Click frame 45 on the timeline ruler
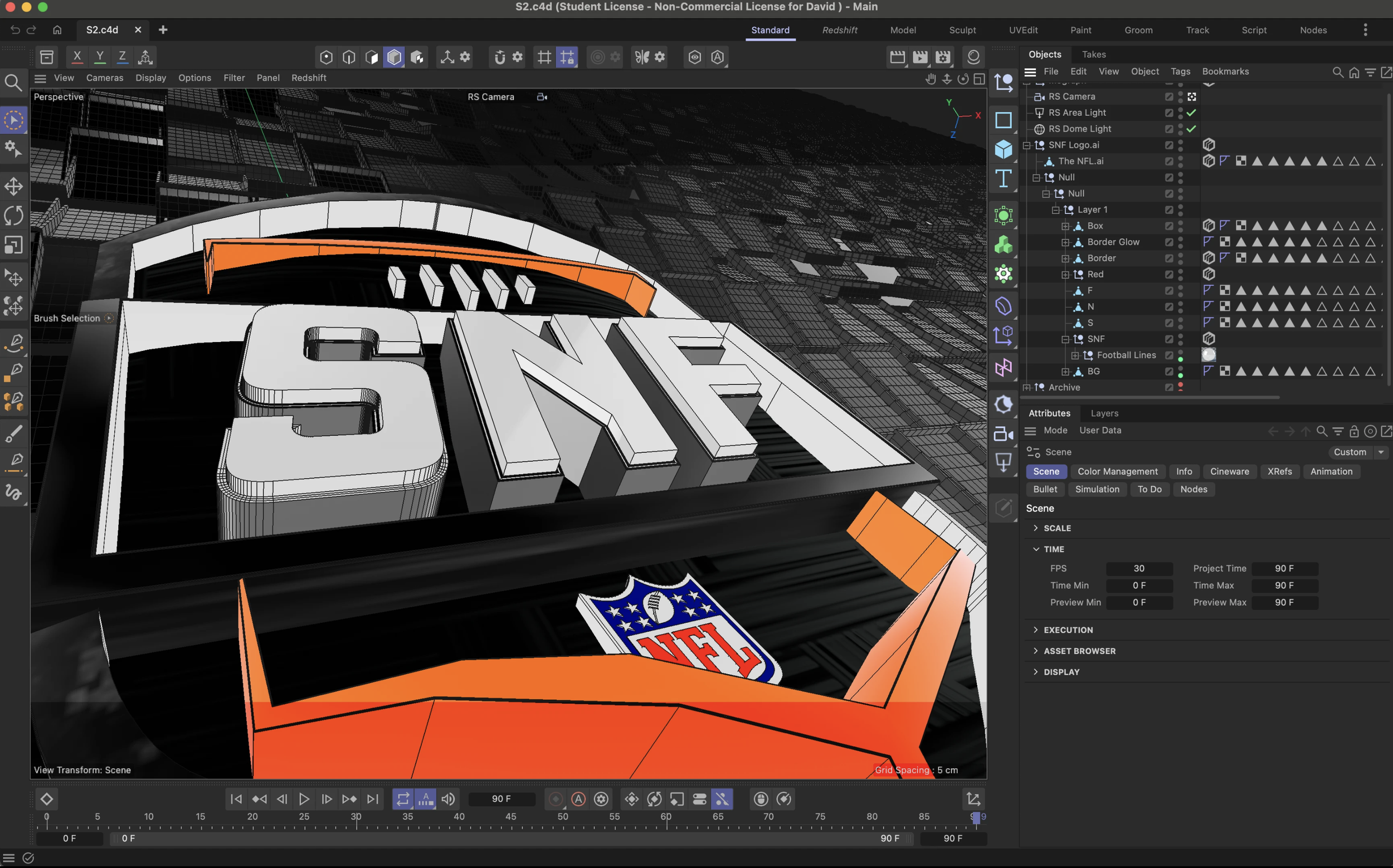 click(x=510, y=816)
